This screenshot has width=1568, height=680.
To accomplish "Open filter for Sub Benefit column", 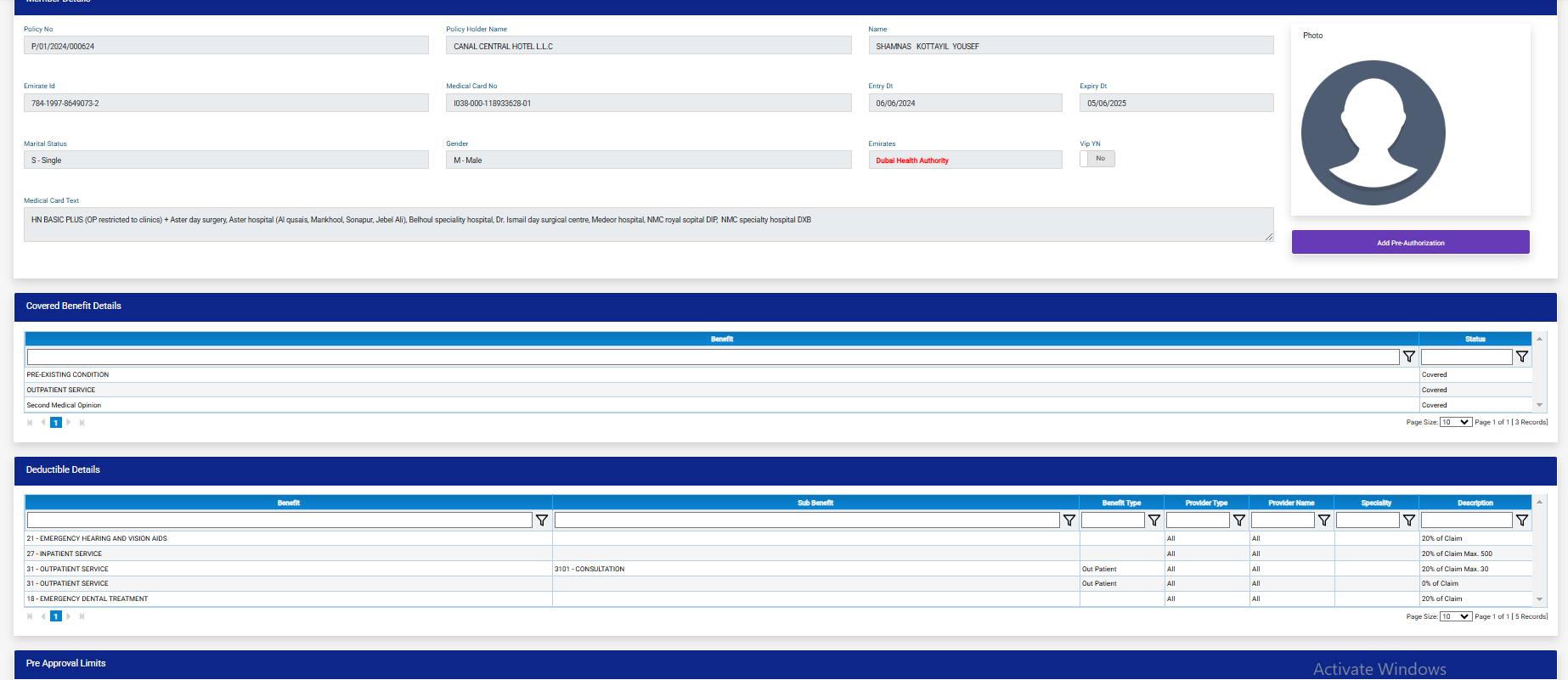I will (x=1069, y=520).
